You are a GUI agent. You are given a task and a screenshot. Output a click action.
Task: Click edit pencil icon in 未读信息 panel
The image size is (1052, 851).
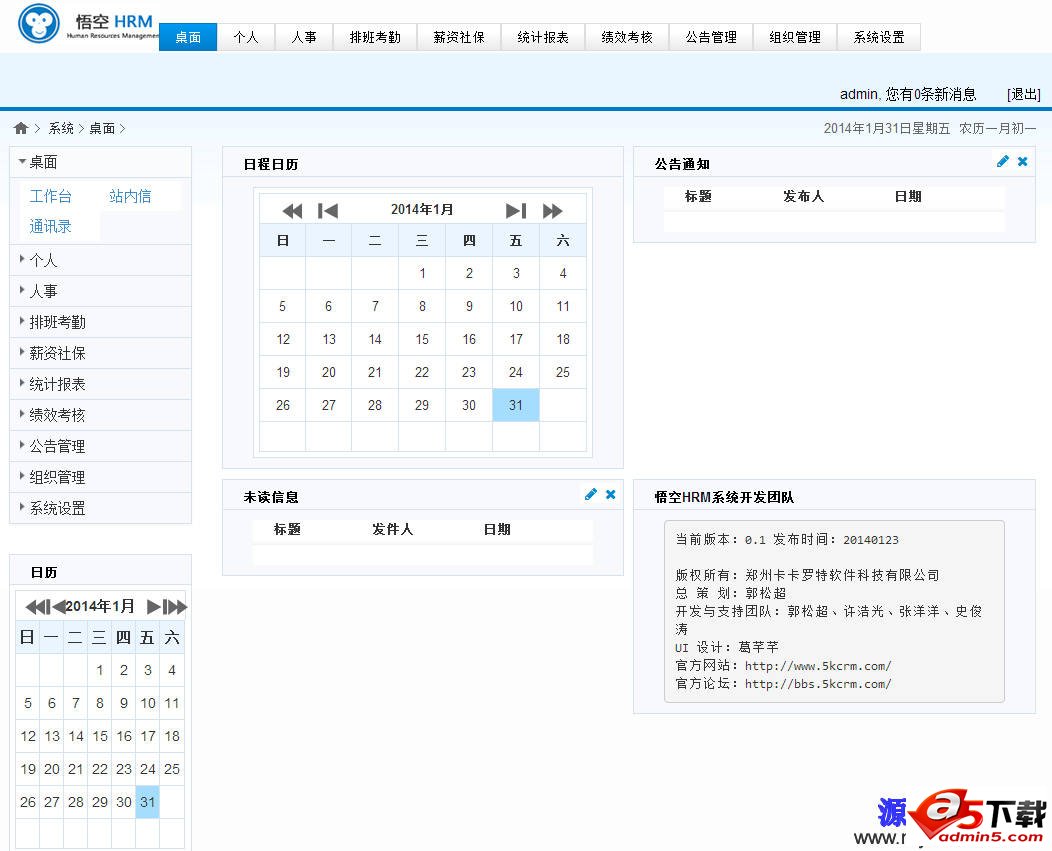tap(591, 495)
